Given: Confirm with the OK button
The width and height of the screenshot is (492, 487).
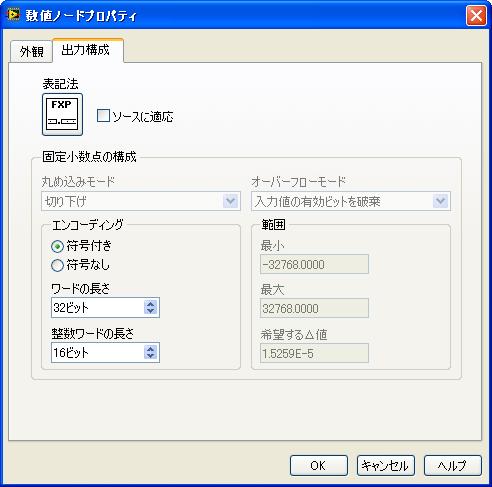Looking at the screenshot, I should [x=319, y=465].
